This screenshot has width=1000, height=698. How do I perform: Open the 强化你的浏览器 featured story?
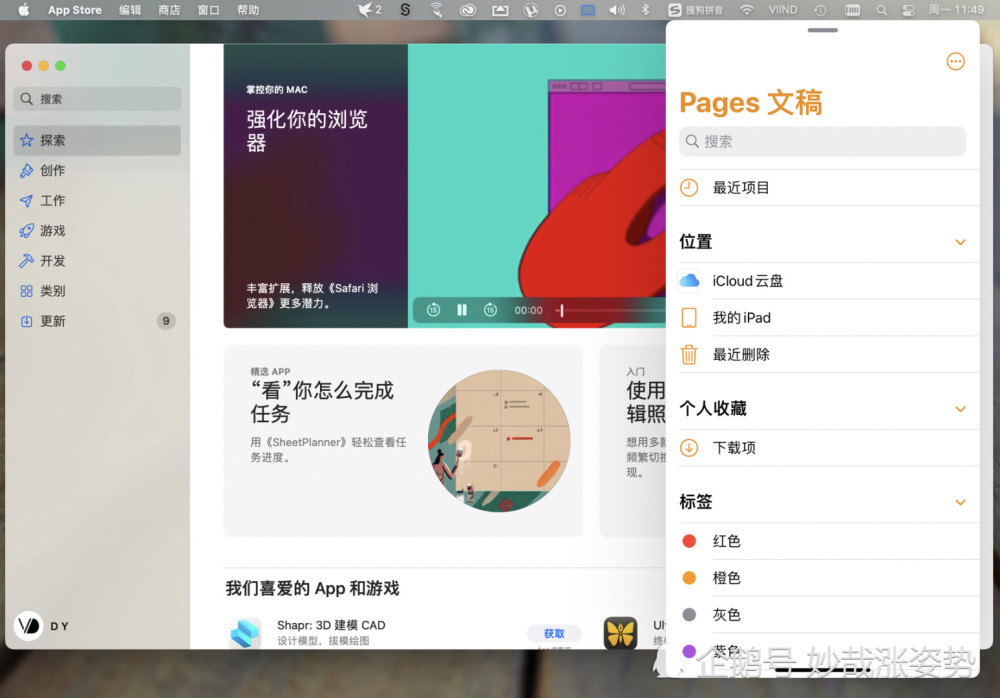[316, 186]
